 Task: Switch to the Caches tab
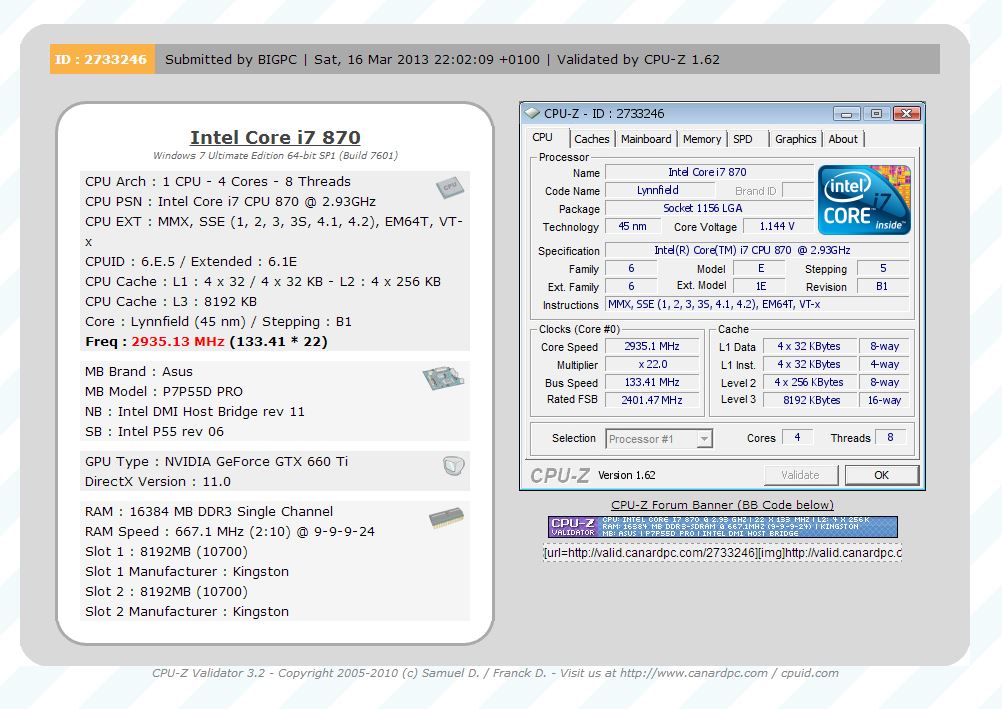[x=592, y=139]
